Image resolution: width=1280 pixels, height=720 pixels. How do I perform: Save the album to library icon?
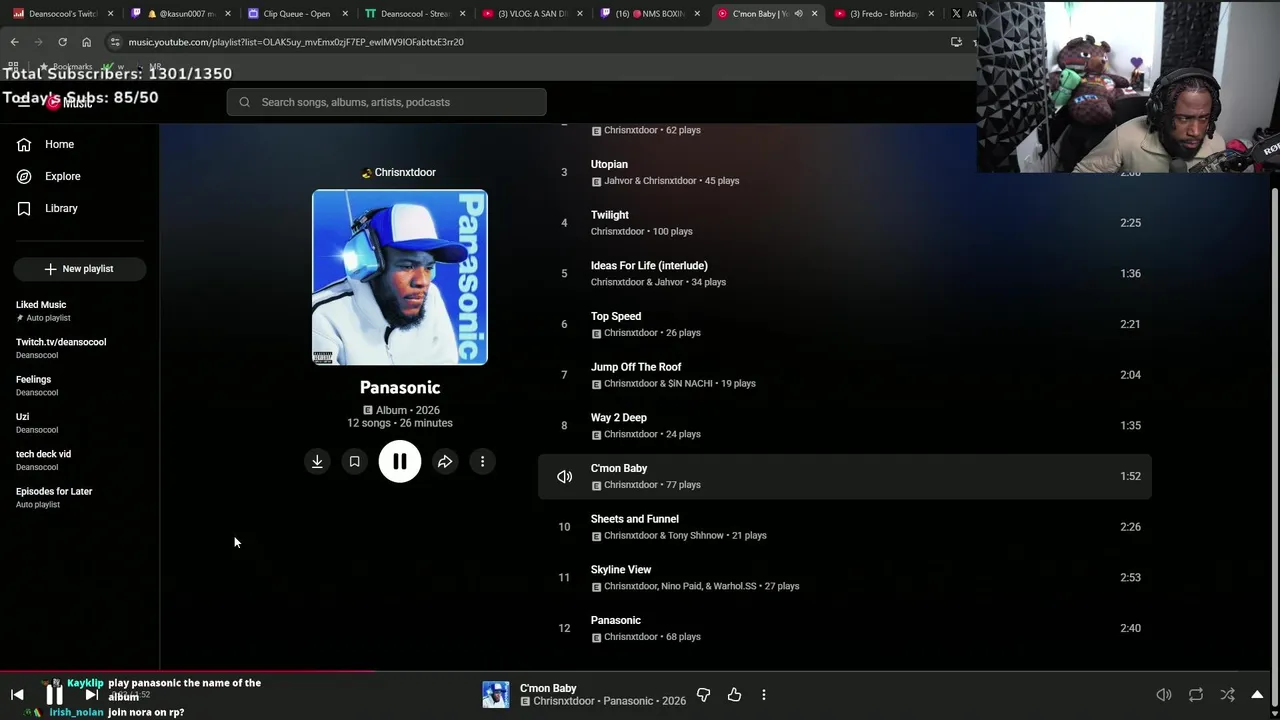tap(354, 461)
